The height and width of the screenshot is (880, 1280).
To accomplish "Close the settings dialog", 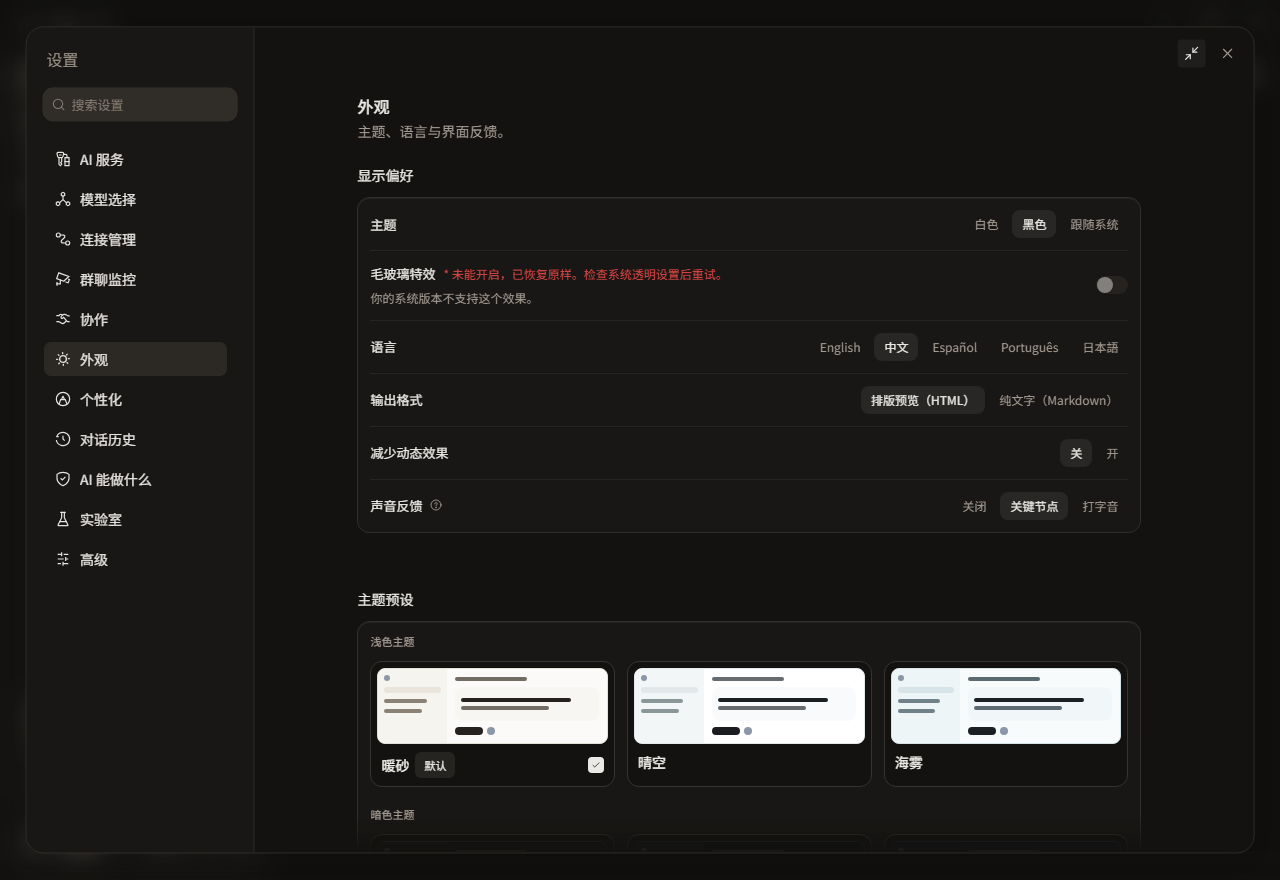I will 1227,54.
